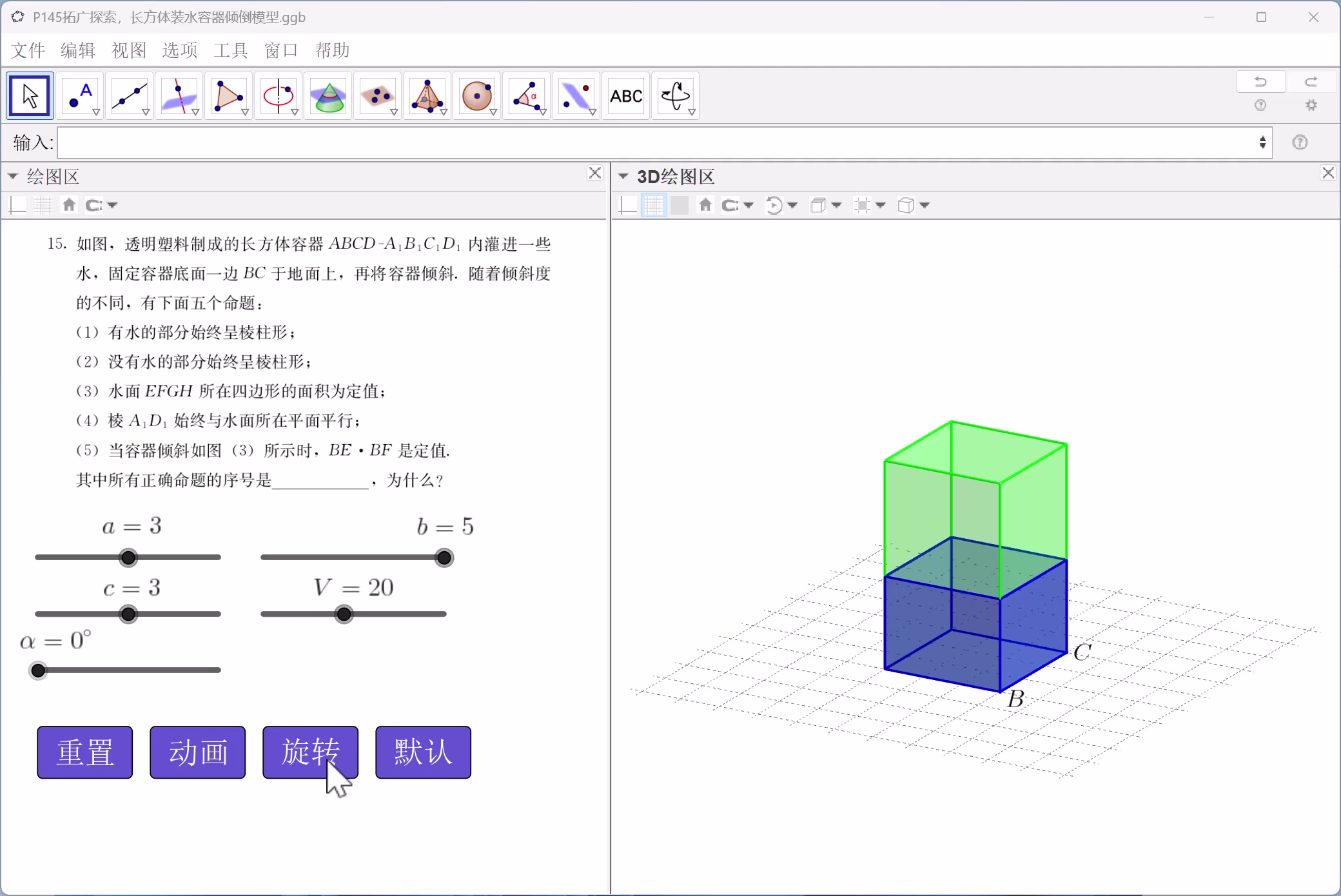Viewport: 1341px width, 896px height.
Task: Toggle the grid in the 3D view
Action: tap(653, 205)
